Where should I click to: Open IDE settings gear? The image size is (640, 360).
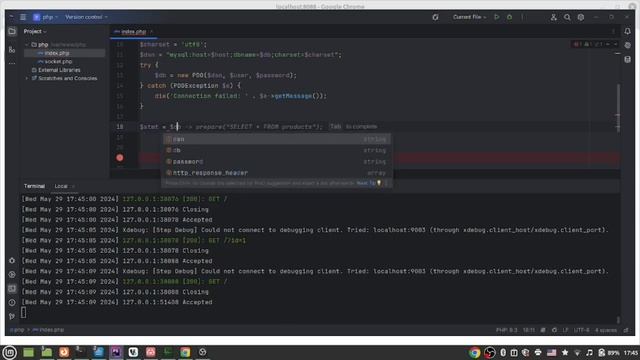coord(580,17)
